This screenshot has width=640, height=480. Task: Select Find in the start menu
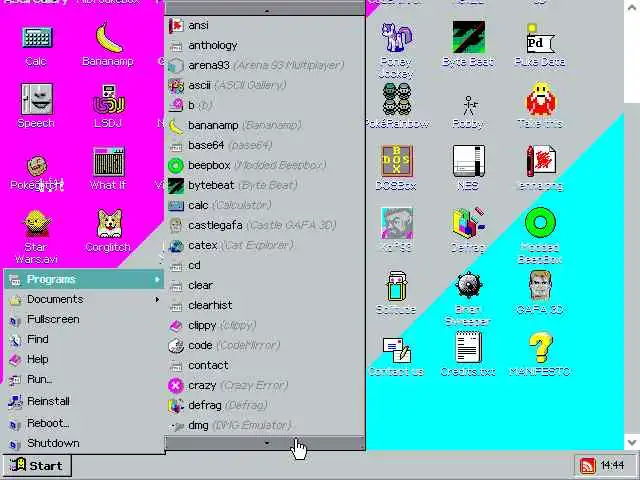(84, 340)
